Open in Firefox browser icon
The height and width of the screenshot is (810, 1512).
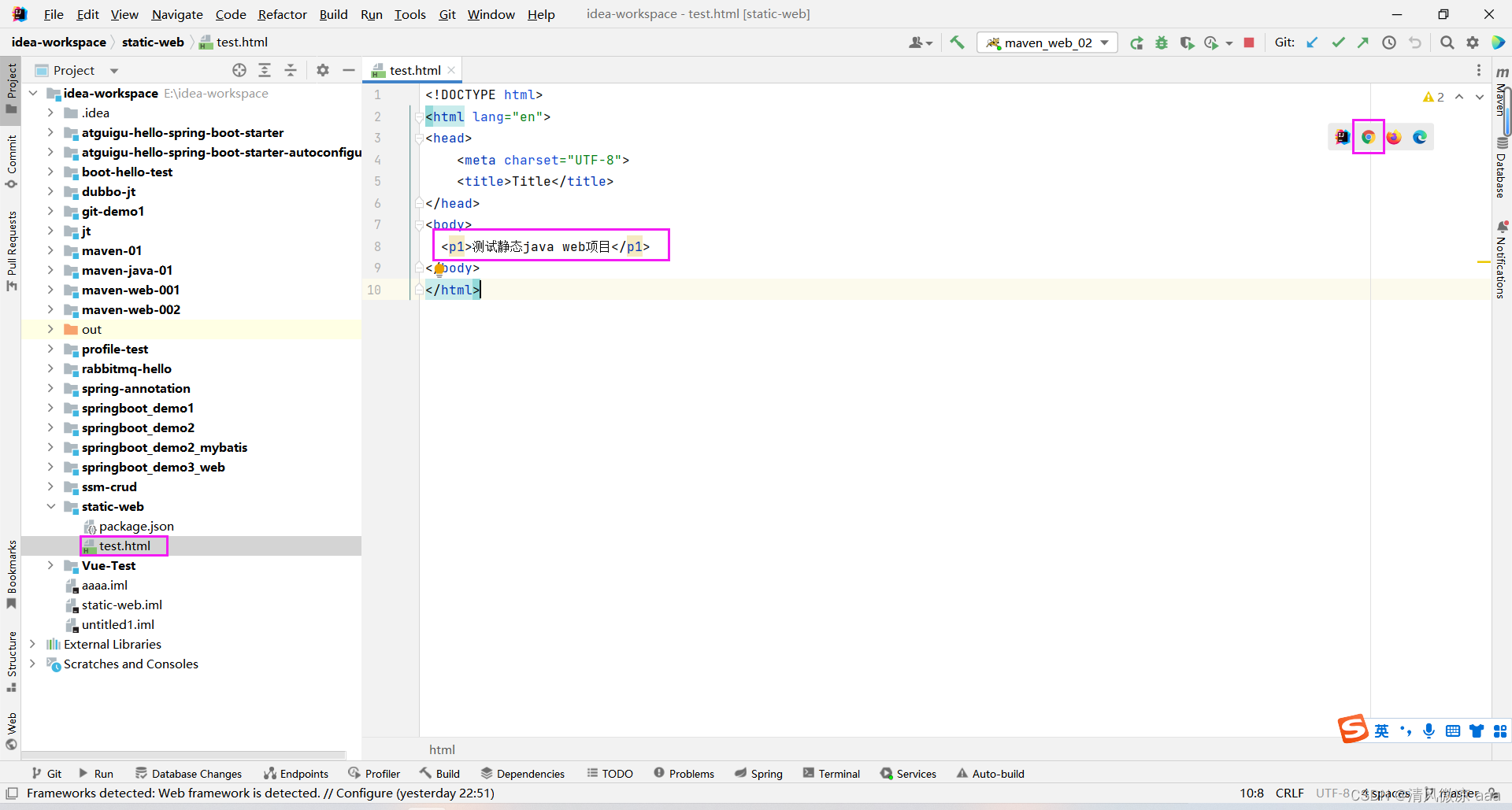pyautogui.click(x=1395, y=137)
